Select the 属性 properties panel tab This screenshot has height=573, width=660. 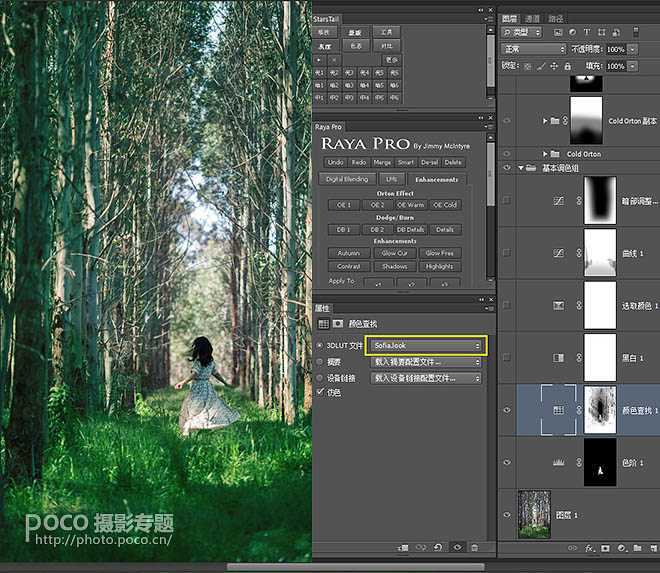(322, 309)
